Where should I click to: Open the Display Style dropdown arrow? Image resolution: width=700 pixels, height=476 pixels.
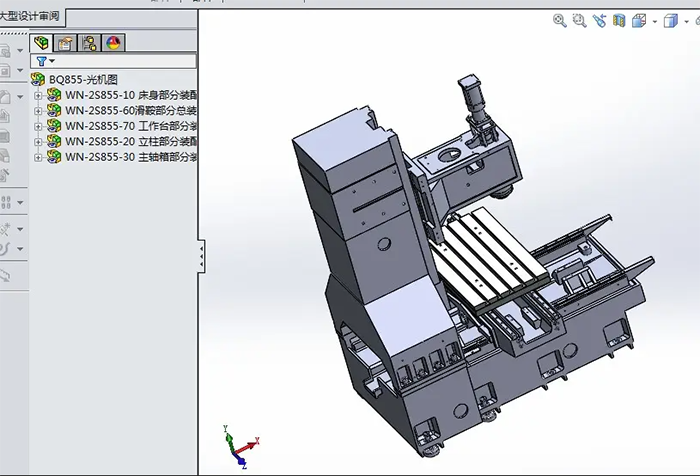[685, 21]
